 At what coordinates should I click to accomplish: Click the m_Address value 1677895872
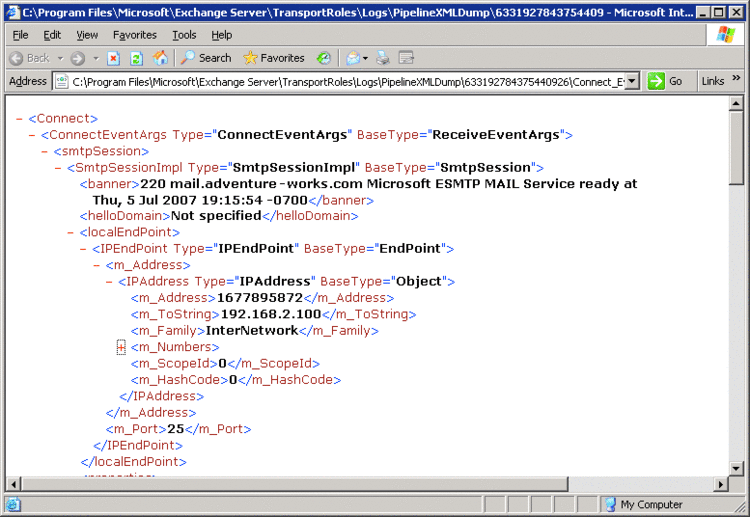tap(260, 298)
